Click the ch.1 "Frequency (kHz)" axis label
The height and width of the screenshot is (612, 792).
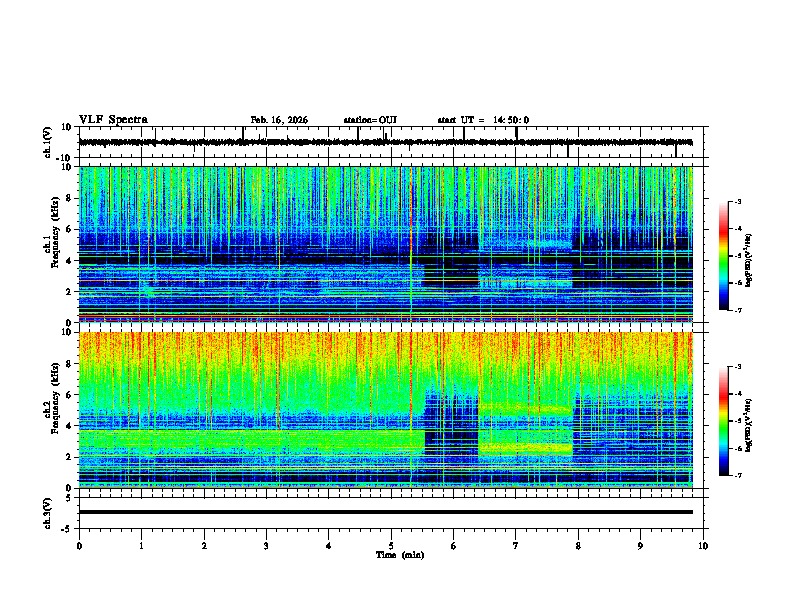pos(55,232)
